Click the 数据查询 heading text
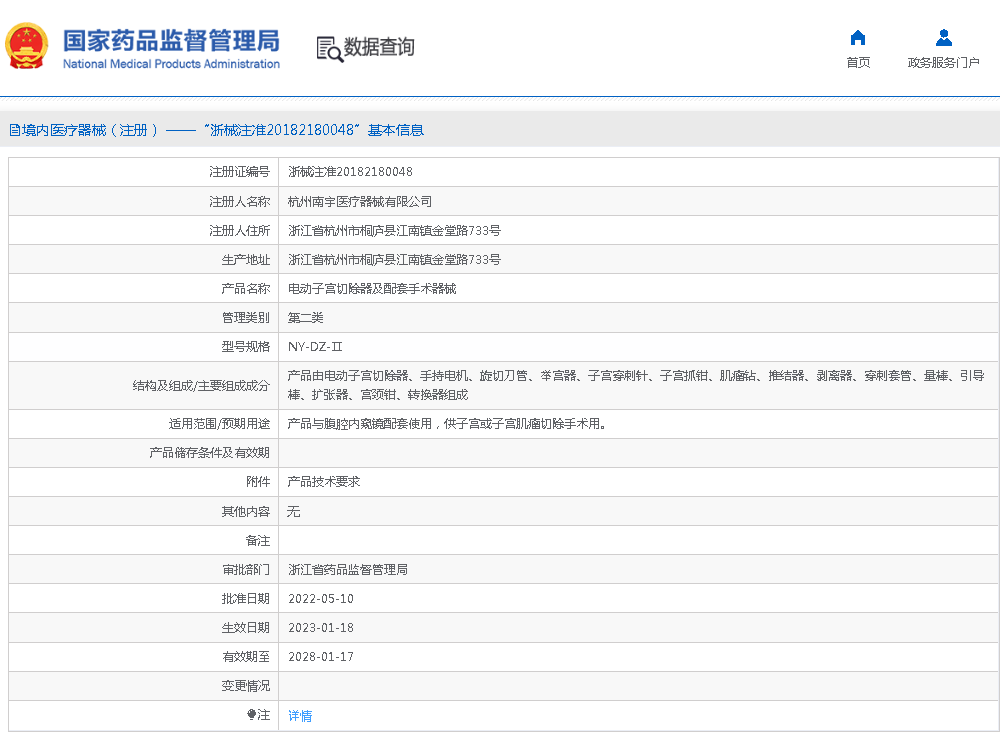 pos(379,47)
